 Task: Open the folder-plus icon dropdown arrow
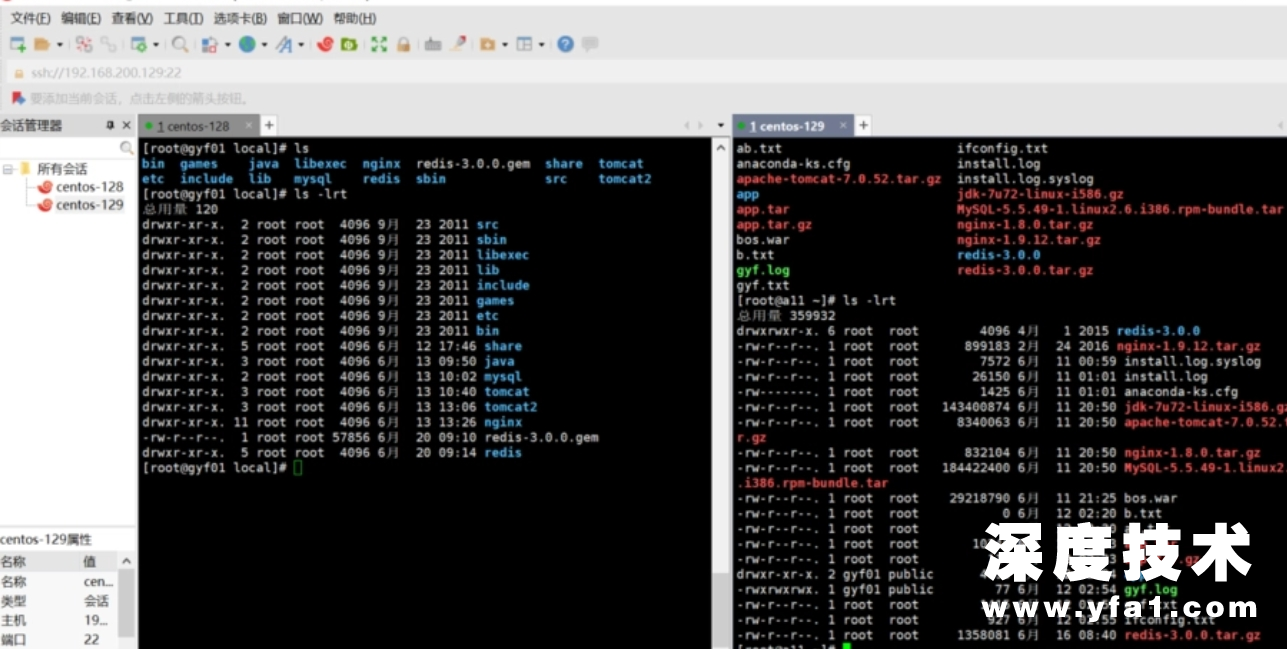(505, 45)
